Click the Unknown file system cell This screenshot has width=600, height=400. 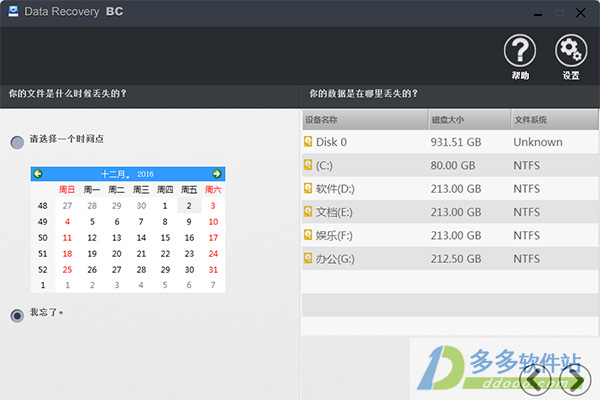point(538,142)
